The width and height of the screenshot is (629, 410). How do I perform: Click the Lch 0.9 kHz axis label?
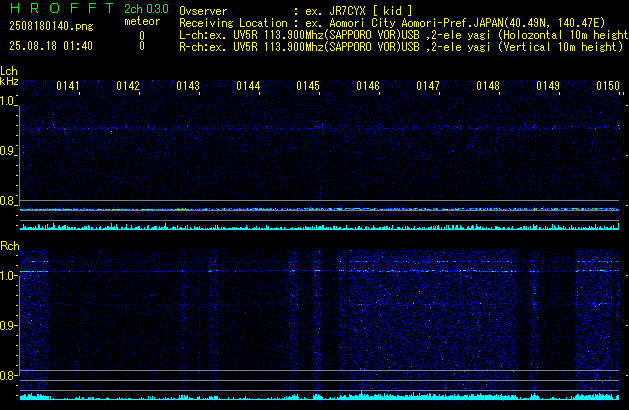[x=8, y=151]
